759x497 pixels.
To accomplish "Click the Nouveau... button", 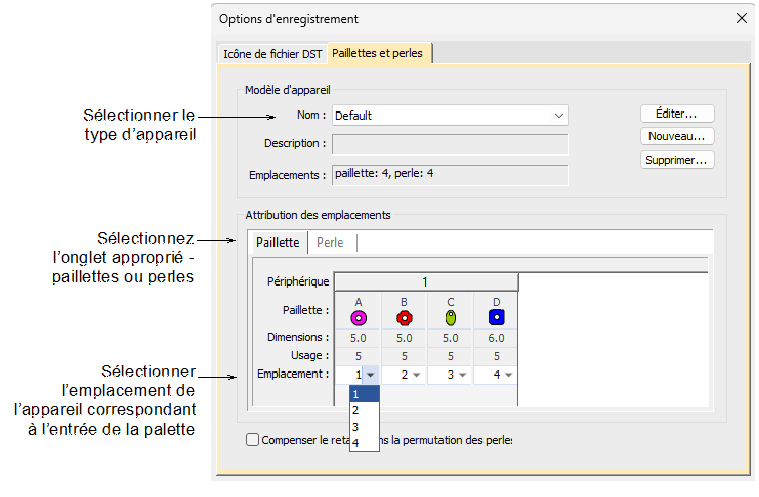I will (677, 136).
